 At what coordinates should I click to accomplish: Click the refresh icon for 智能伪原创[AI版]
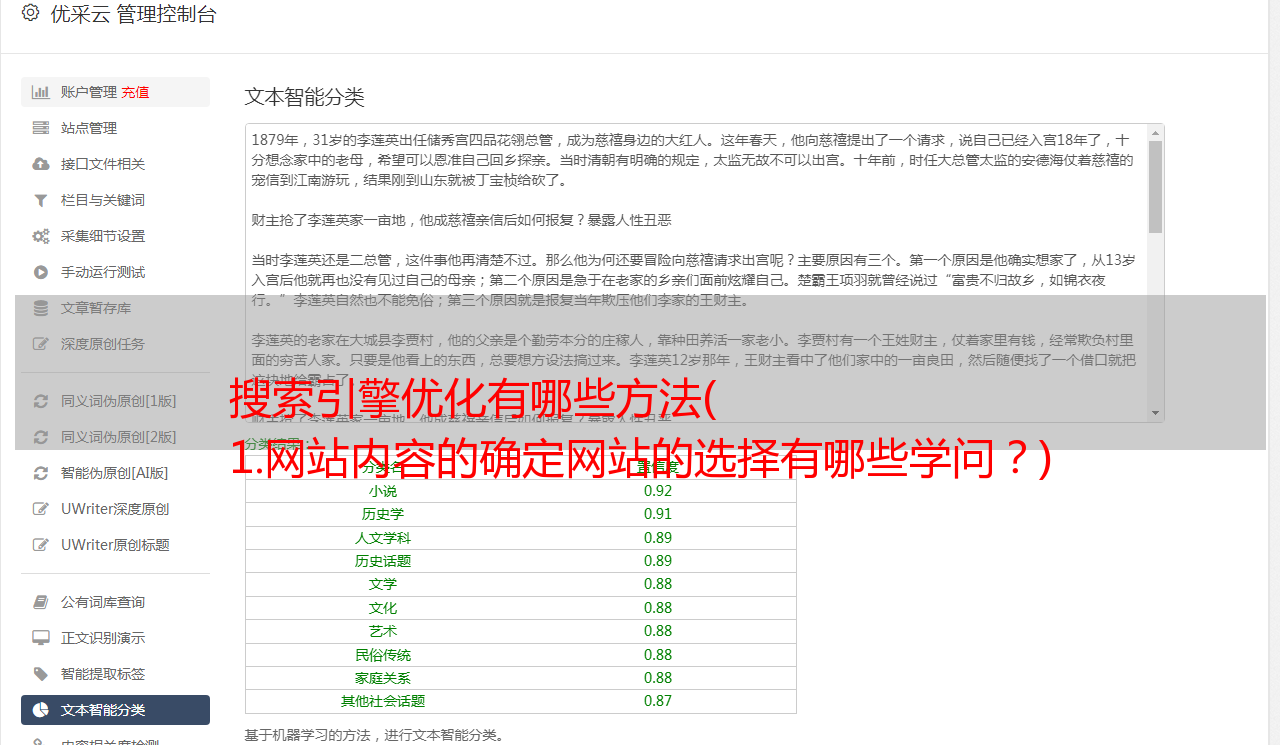(x=41, y=473)
